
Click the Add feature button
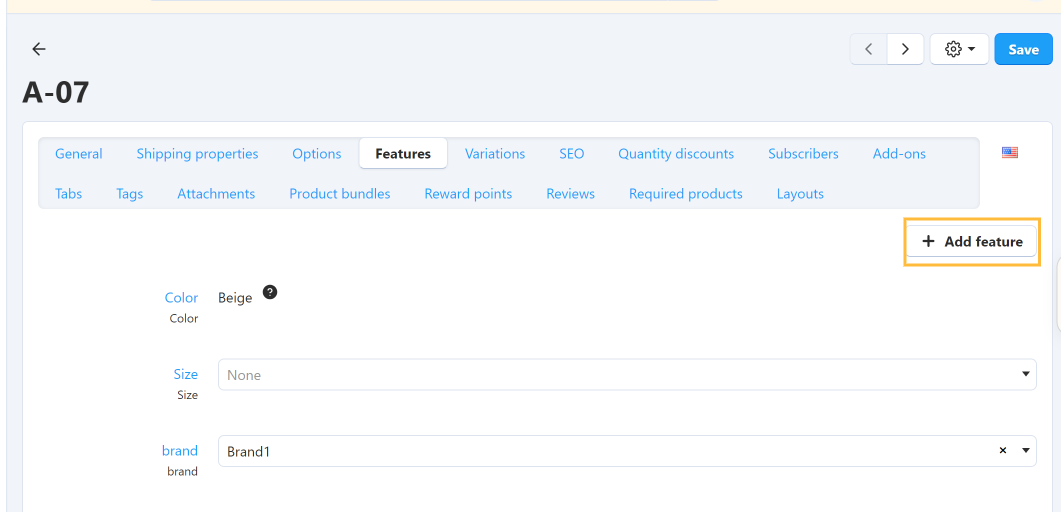pyautogui.click(x=971, y=241)
